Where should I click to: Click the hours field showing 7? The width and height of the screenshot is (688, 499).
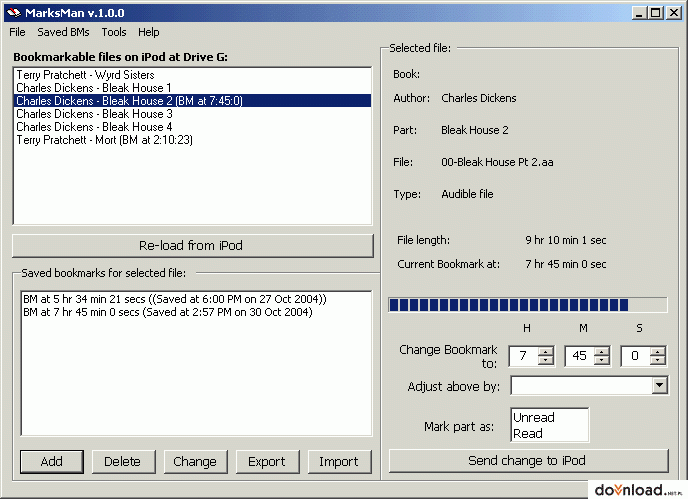[x=523, y=356]
